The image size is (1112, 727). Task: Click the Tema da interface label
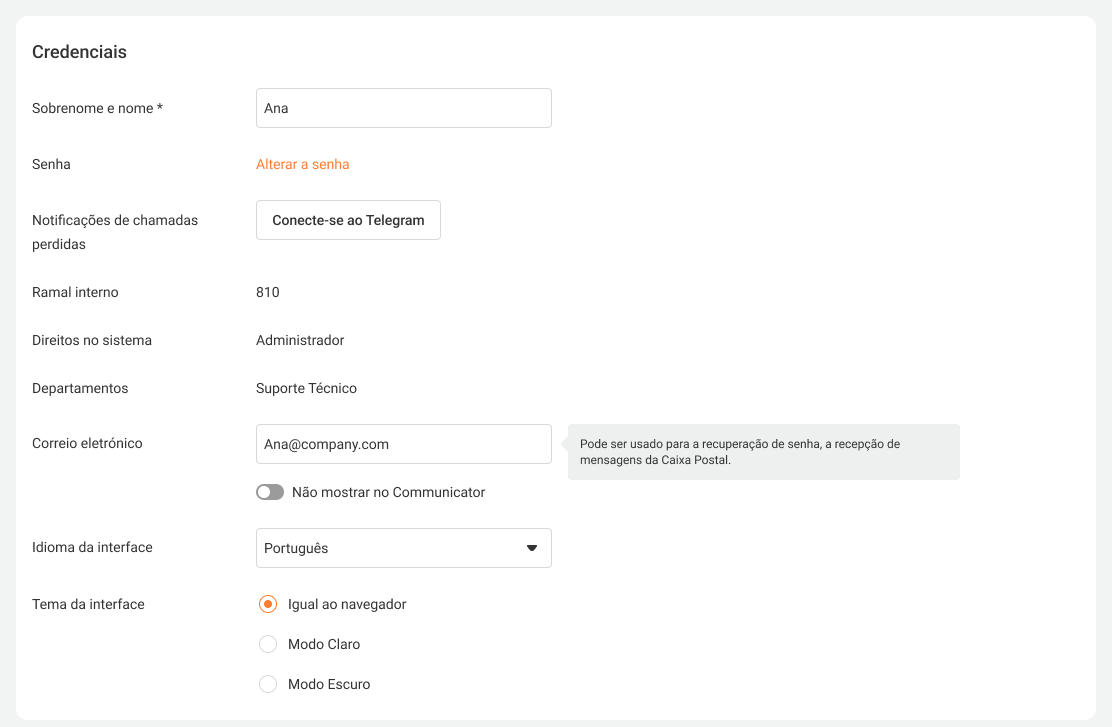pos(88,604)
